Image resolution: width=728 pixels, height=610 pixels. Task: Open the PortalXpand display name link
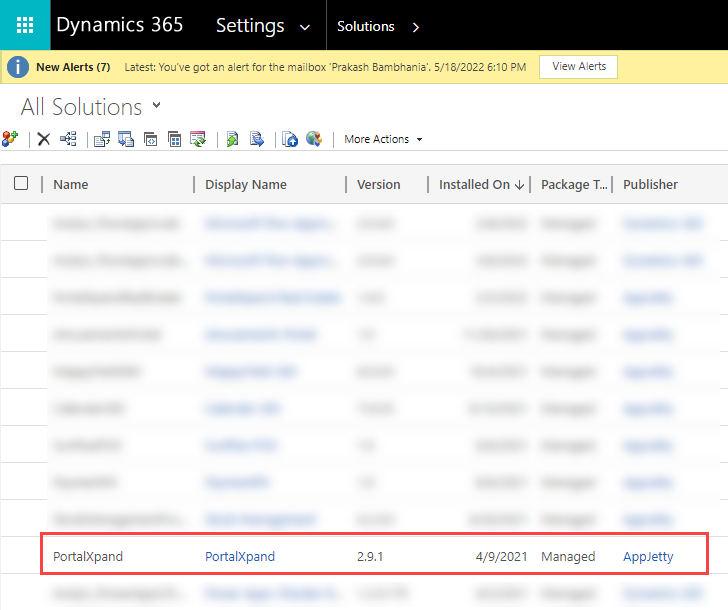(240, 556)
